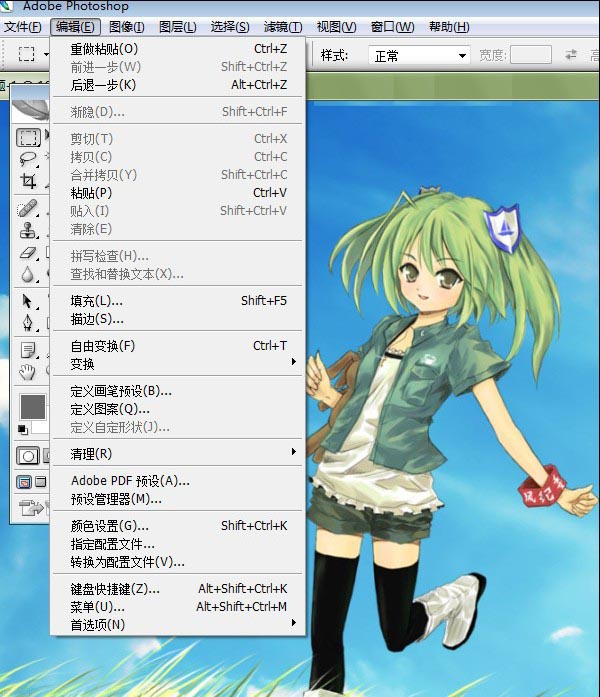Expand the 变换 (Transform) submenu
Viewport: 600px width, 697px height.
[x=180, y=364]
